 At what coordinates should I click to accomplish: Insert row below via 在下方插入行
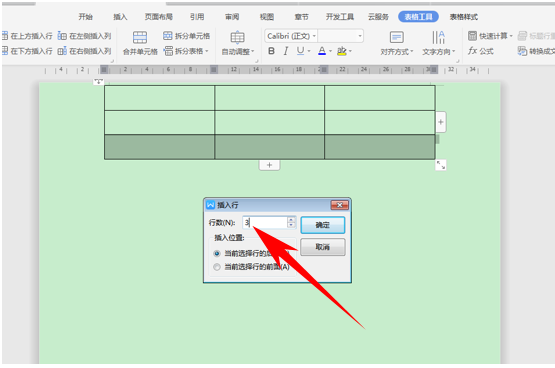click(x=27, y=51)
